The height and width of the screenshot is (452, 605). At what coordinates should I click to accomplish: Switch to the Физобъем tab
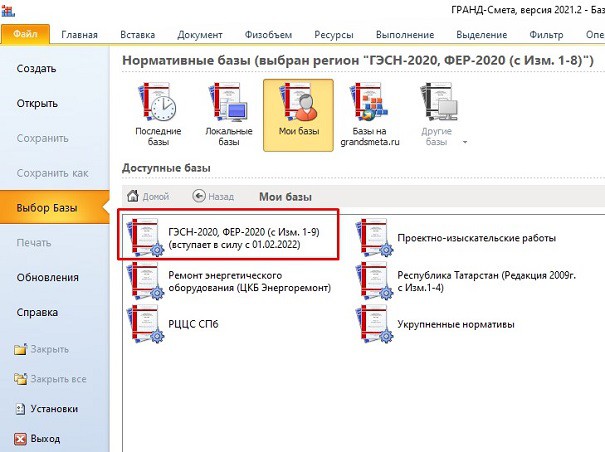[x=268, y=35]
